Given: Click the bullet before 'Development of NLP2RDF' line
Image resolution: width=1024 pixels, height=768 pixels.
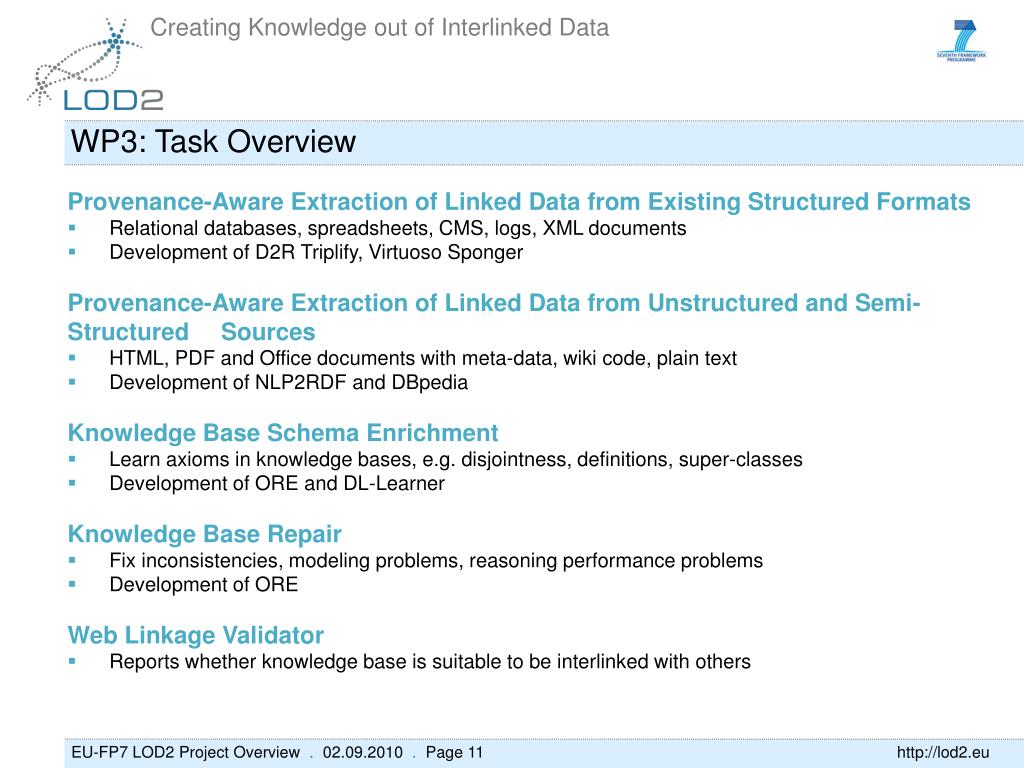Looking at the screenshot, I should coord(73,382).
